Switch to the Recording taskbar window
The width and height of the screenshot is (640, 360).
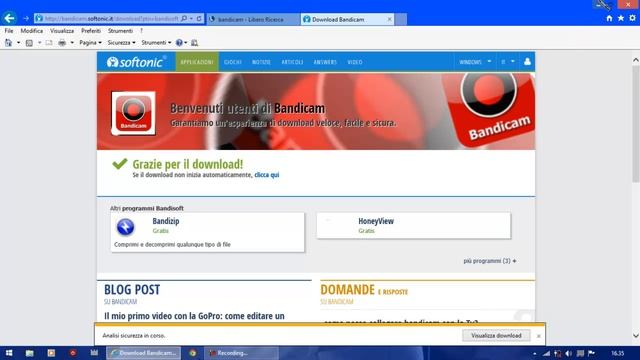click(x=242, y=353)
